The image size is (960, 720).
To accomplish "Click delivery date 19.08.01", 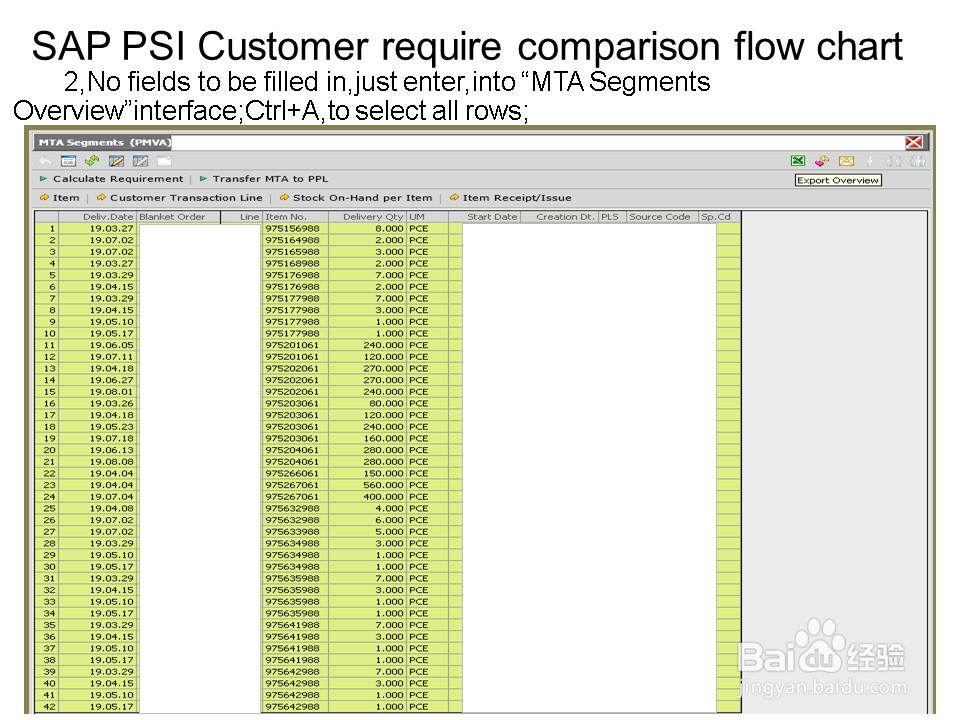I will (97, 392).
